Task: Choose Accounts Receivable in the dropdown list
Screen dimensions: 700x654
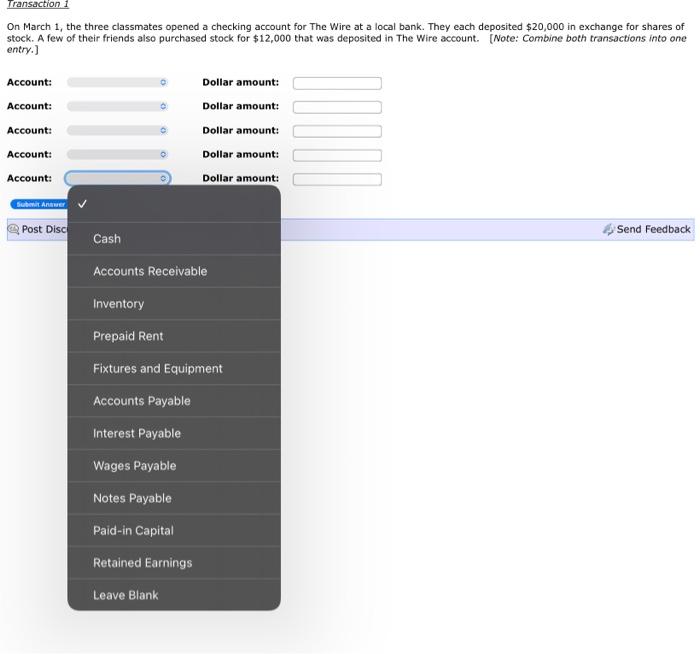Action: point(174,271)
